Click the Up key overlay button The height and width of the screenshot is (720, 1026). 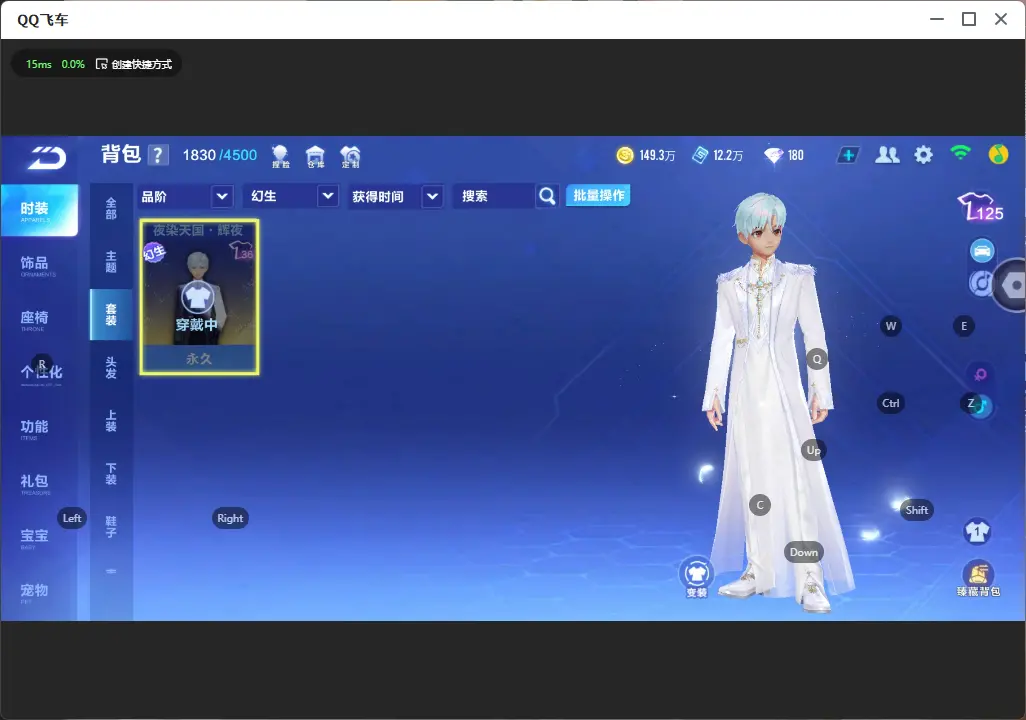tap(813, 450)
